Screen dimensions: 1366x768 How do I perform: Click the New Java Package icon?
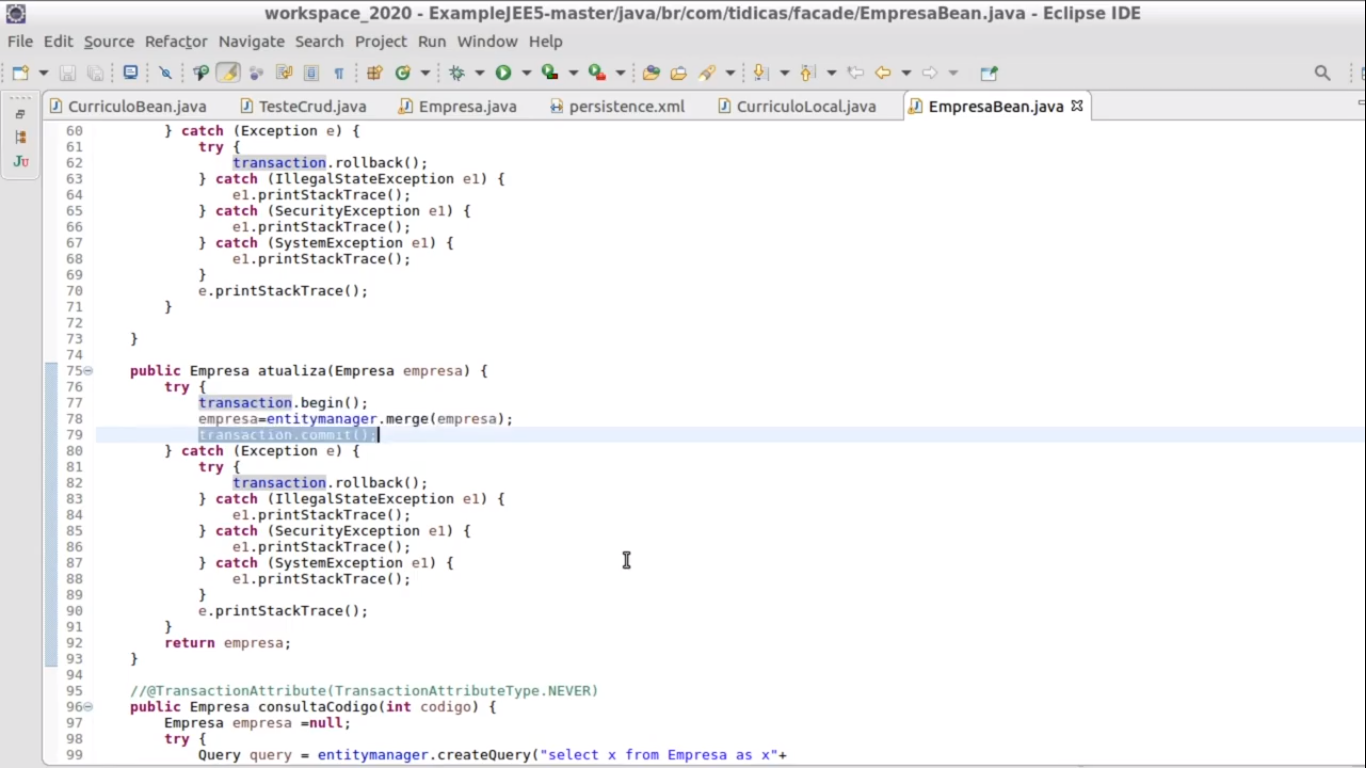(375, 73)
